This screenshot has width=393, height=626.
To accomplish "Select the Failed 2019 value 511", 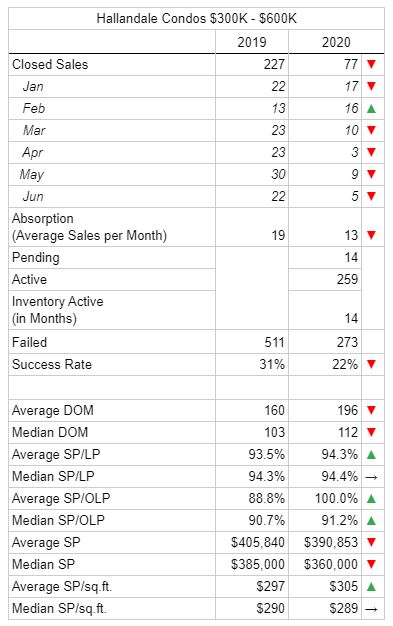I will [x=274, y=342].
